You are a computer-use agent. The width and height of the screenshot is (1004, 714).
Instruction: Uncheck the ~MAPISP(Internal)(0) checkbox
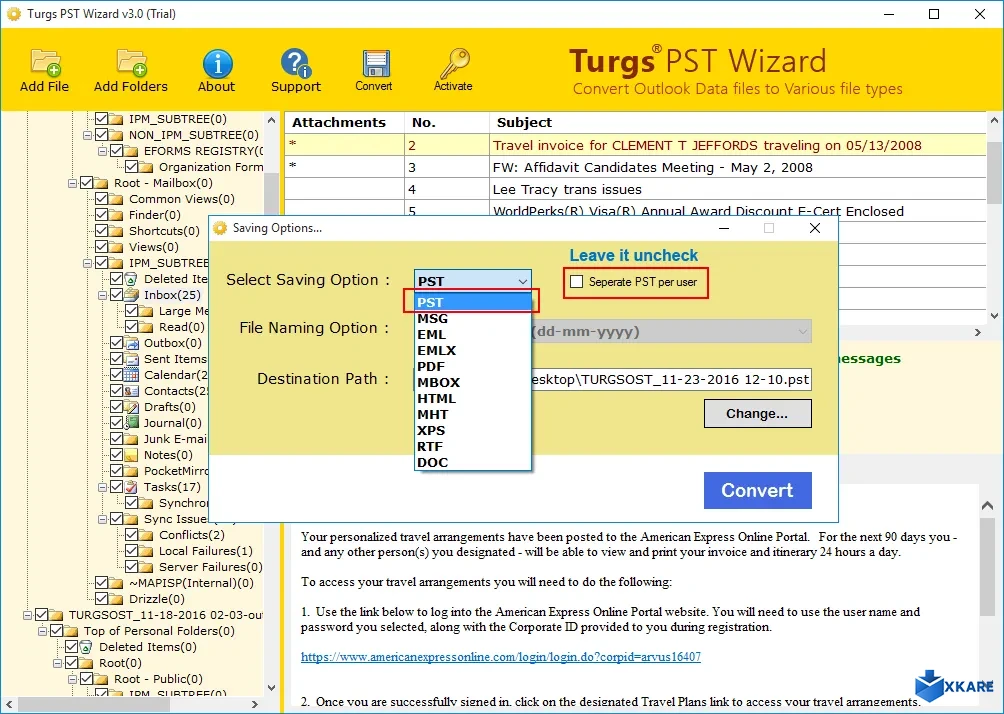tap(101, 583)
